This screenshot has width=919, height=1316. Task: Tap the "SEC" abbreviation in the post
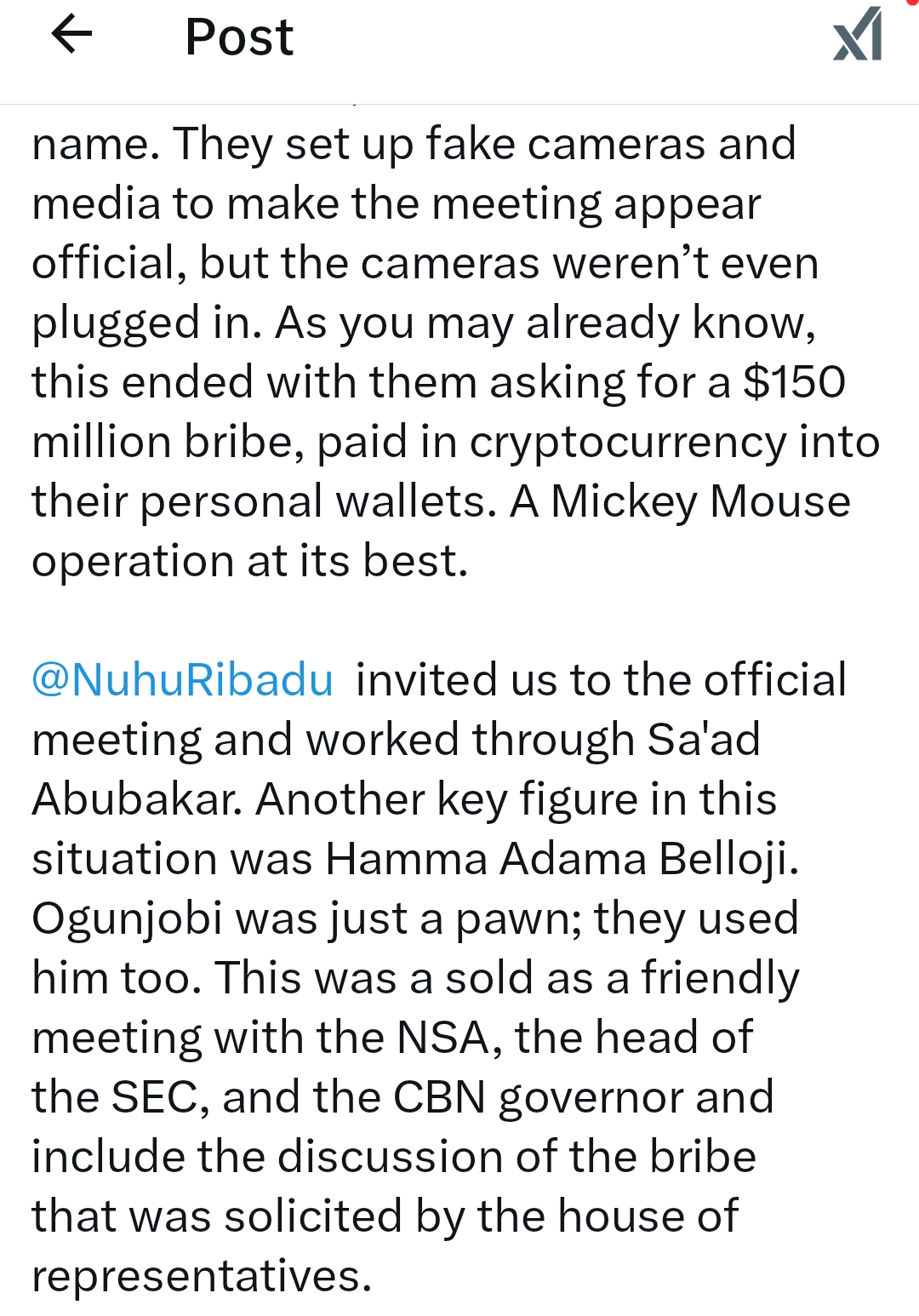pyautogui.click(x=162, y=1097)
